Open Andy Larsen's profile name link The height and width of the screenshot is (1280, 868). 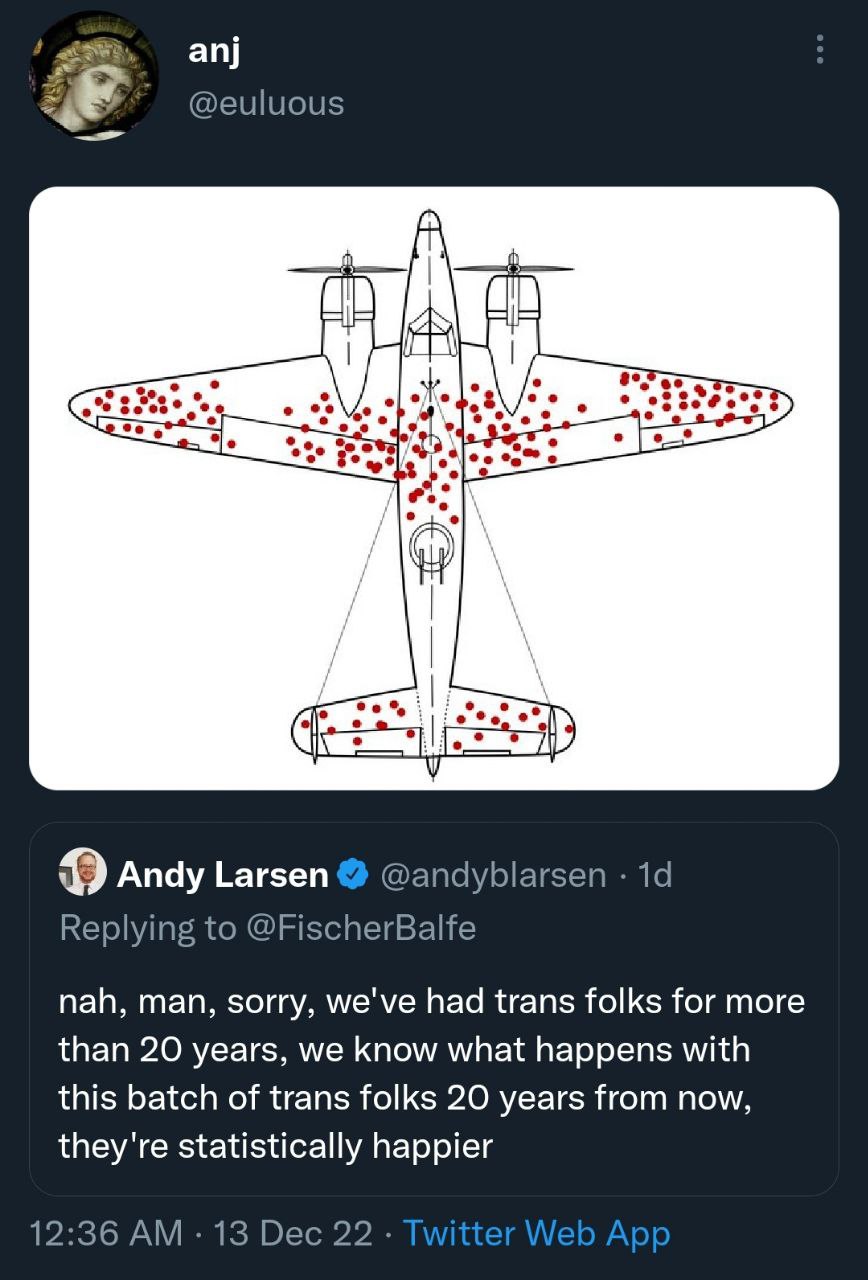[223, 875]
